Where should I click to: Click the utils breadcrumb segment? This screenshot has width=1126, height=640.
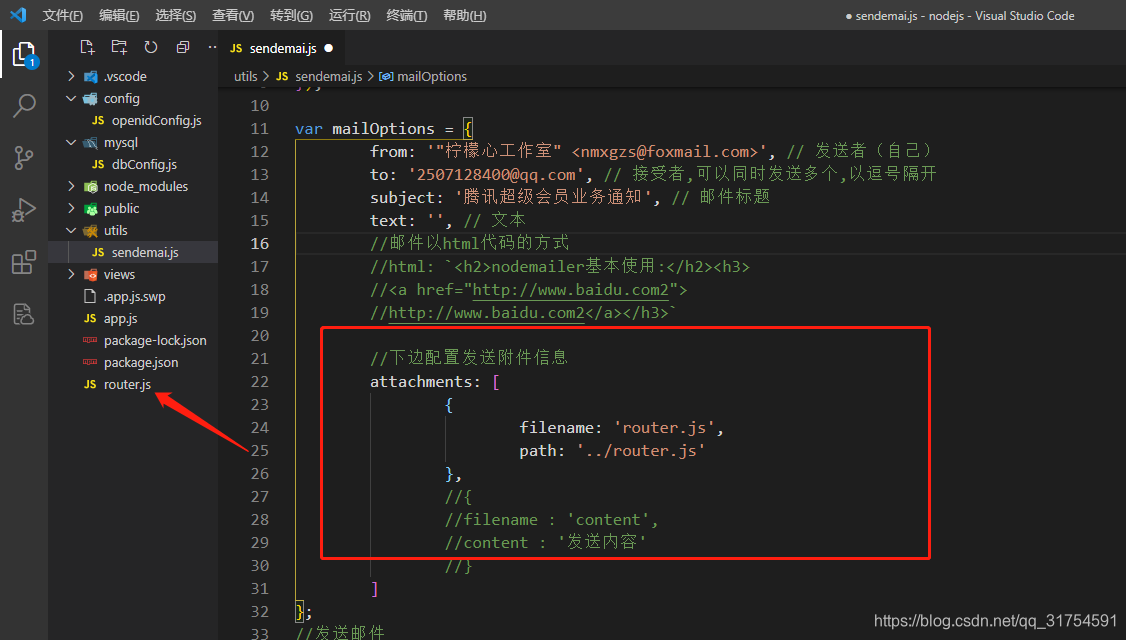(x=246, y=76)
